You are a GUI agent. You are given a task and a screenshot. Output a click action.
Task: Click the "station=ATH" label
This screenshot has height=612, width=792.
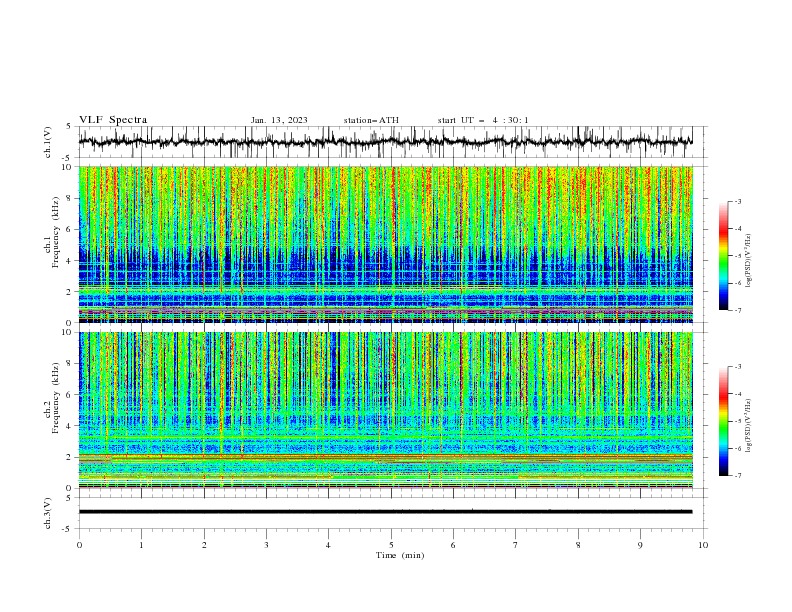(371, 120)
